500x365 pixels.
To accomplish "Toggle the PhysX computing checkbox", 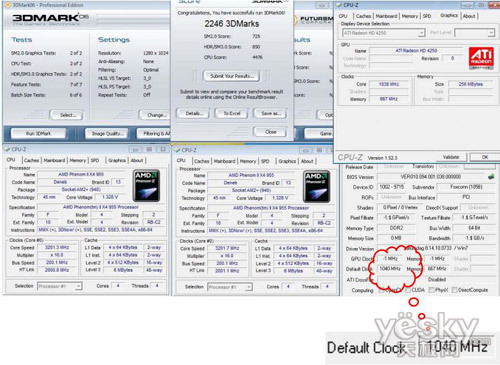I will 431,290.
